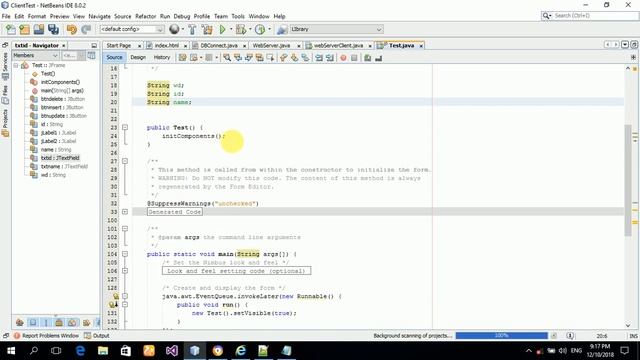The image size is (640, 360).
Task: Toggle sixth filter button at Navigator bottom
Action: point(86,323)
